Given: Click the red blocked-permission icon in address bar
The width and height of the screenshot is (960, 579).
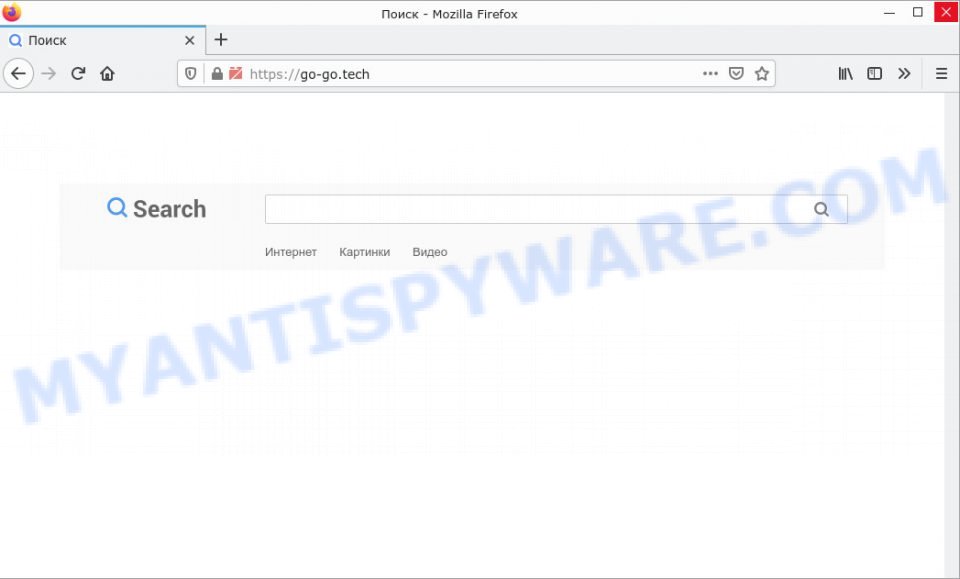Looking at the screenshot, I should (x=235, y=74).
